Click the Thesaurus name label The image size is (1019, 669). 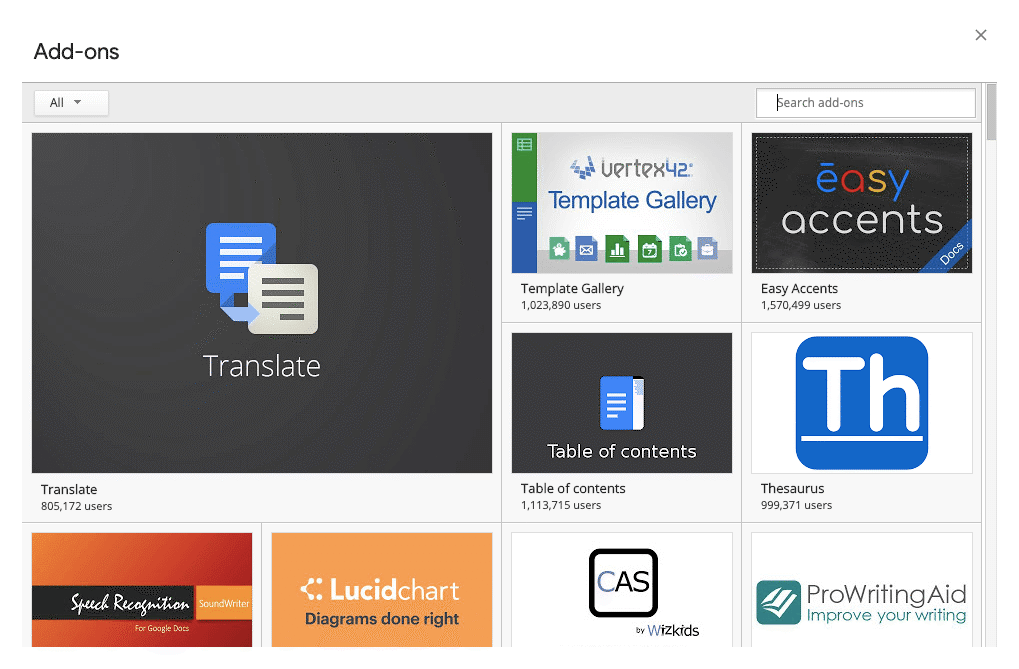click(x=792, y=488)
